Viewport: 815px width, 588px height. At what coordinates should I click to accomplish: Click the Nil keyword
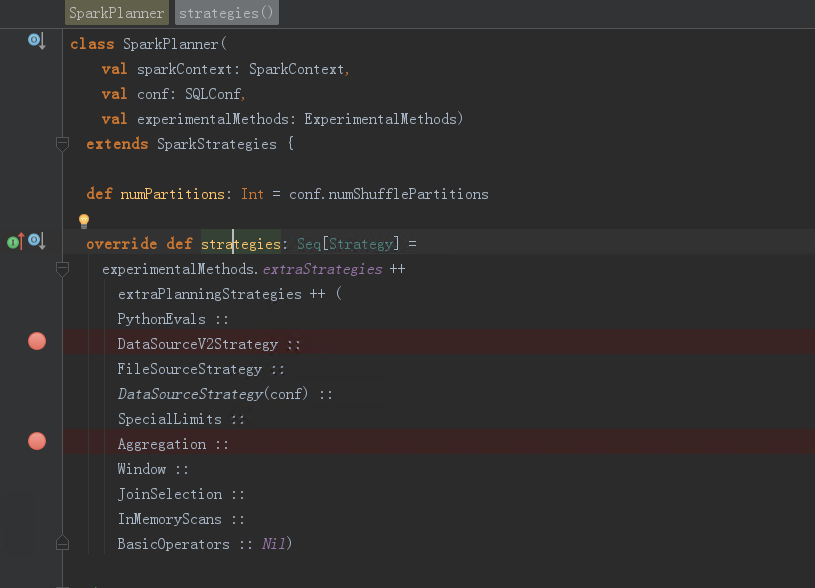click(273, 544)
